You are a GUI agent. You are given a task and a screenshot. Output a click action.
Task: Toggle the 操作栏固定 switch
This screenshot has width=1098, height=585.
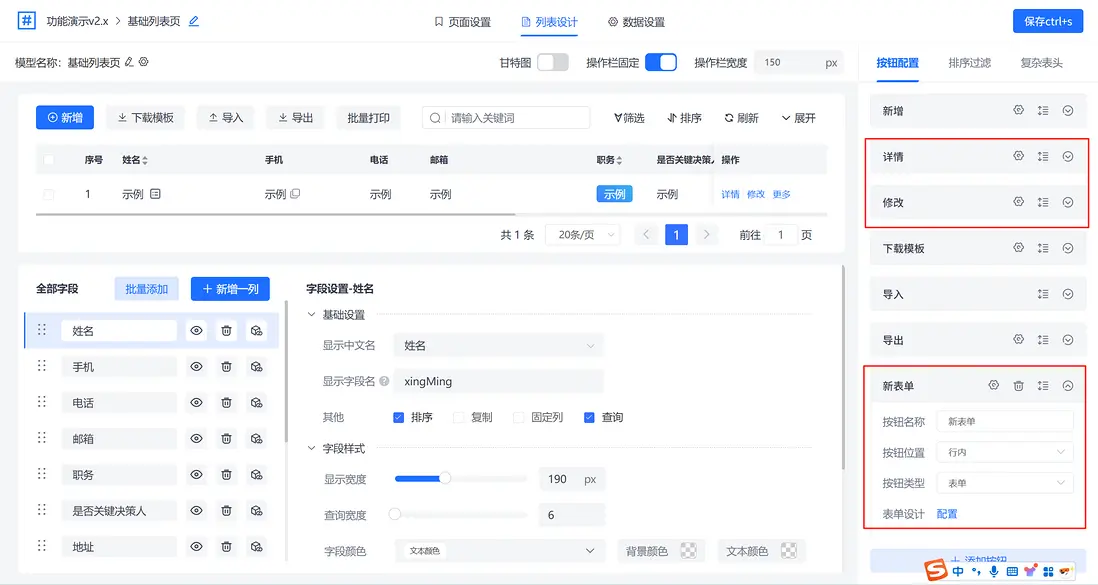(x=661, y=62)
